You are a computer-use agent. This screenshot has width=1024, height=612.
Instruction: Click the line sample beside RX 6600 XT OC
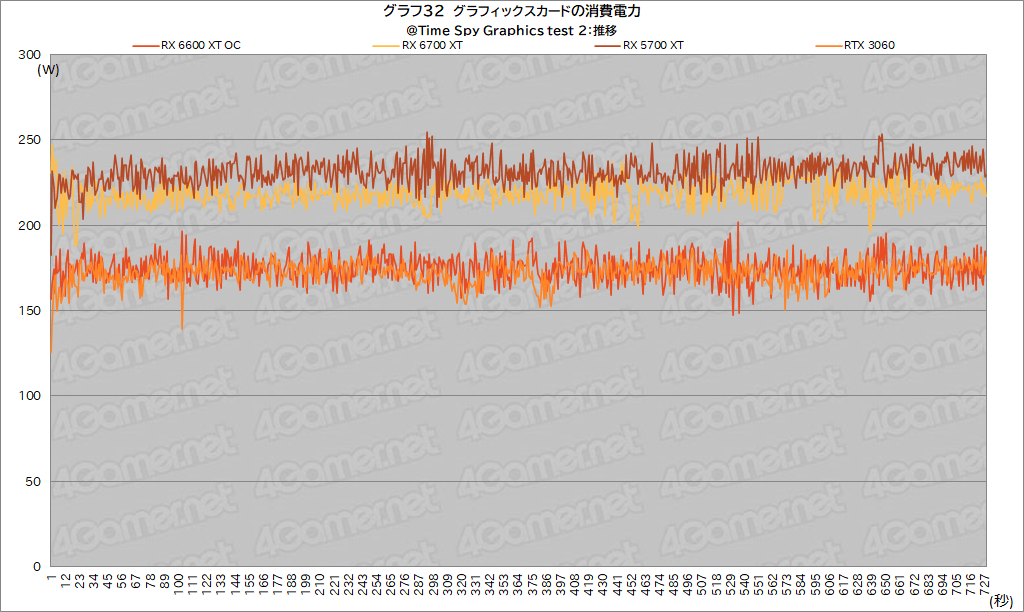tap(146, 46)
